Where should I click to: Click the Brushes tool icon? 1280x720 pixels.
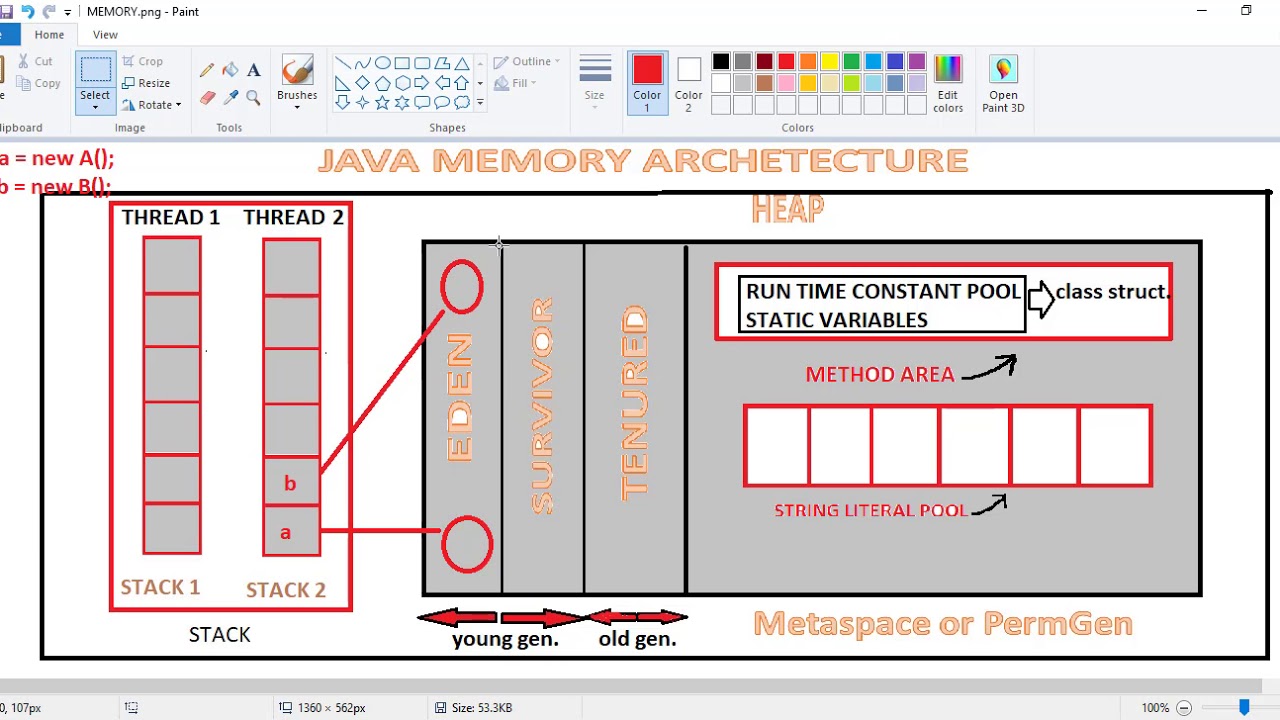coord(297,71)
